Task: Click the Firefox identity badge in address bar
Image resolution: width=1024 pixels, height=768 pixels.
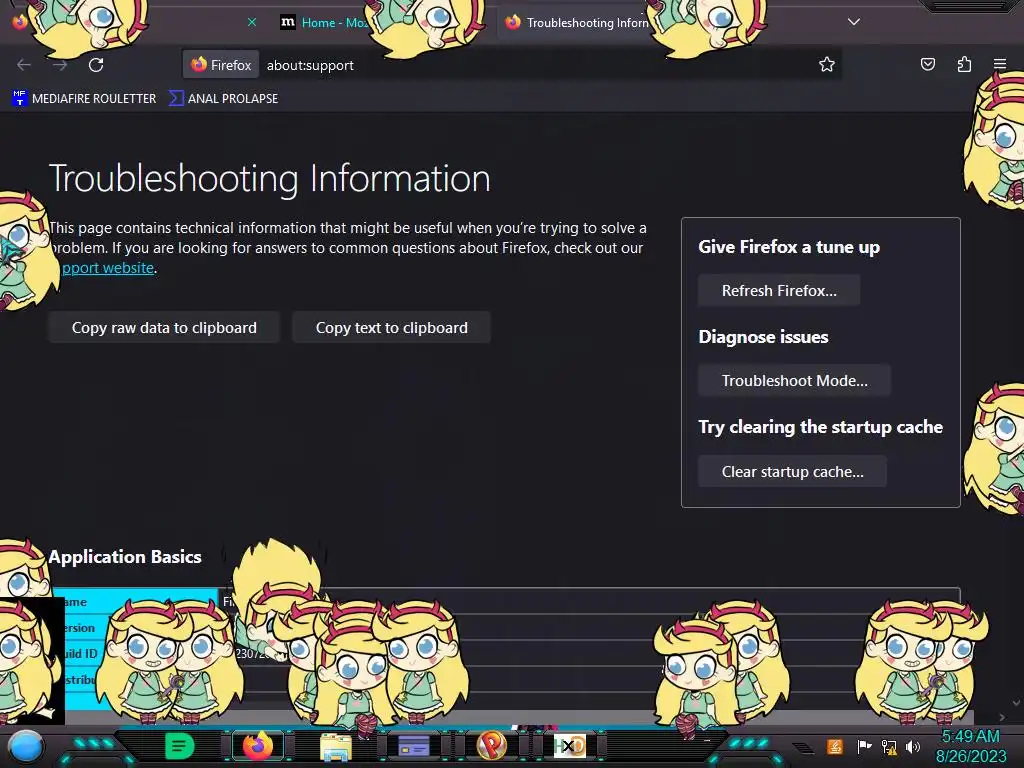Action: point(221,65)
